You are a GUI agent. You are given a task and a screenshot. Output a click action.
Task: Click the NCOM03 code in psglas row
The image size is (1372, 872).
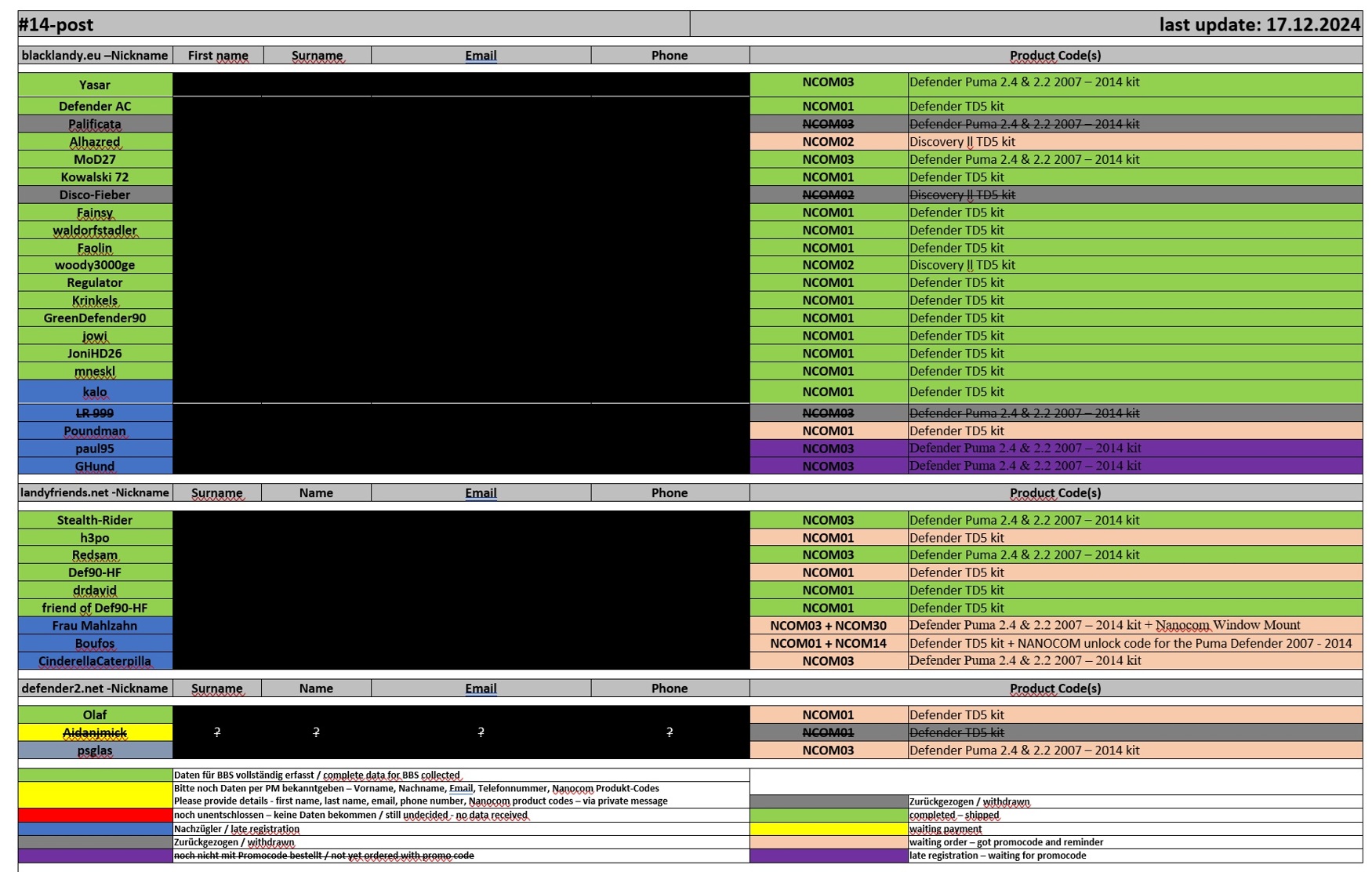(x=829, y=750)
